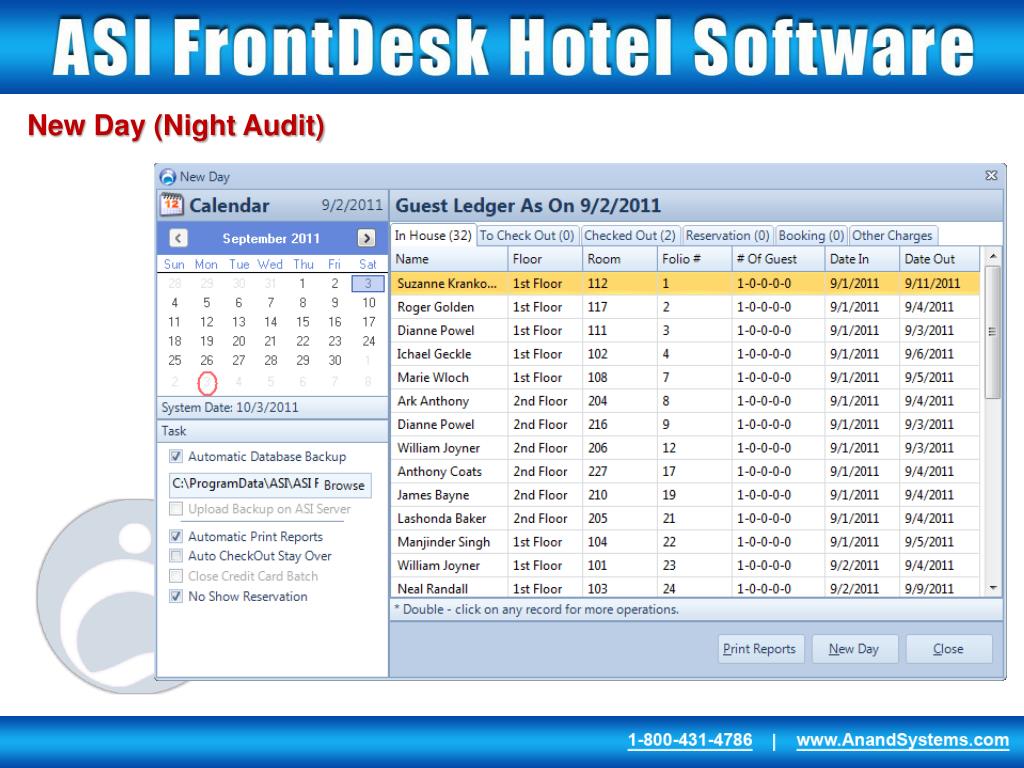Go to previous month in calendar
The height and width of the screenshot is (768, 1024).
(178, 238)
